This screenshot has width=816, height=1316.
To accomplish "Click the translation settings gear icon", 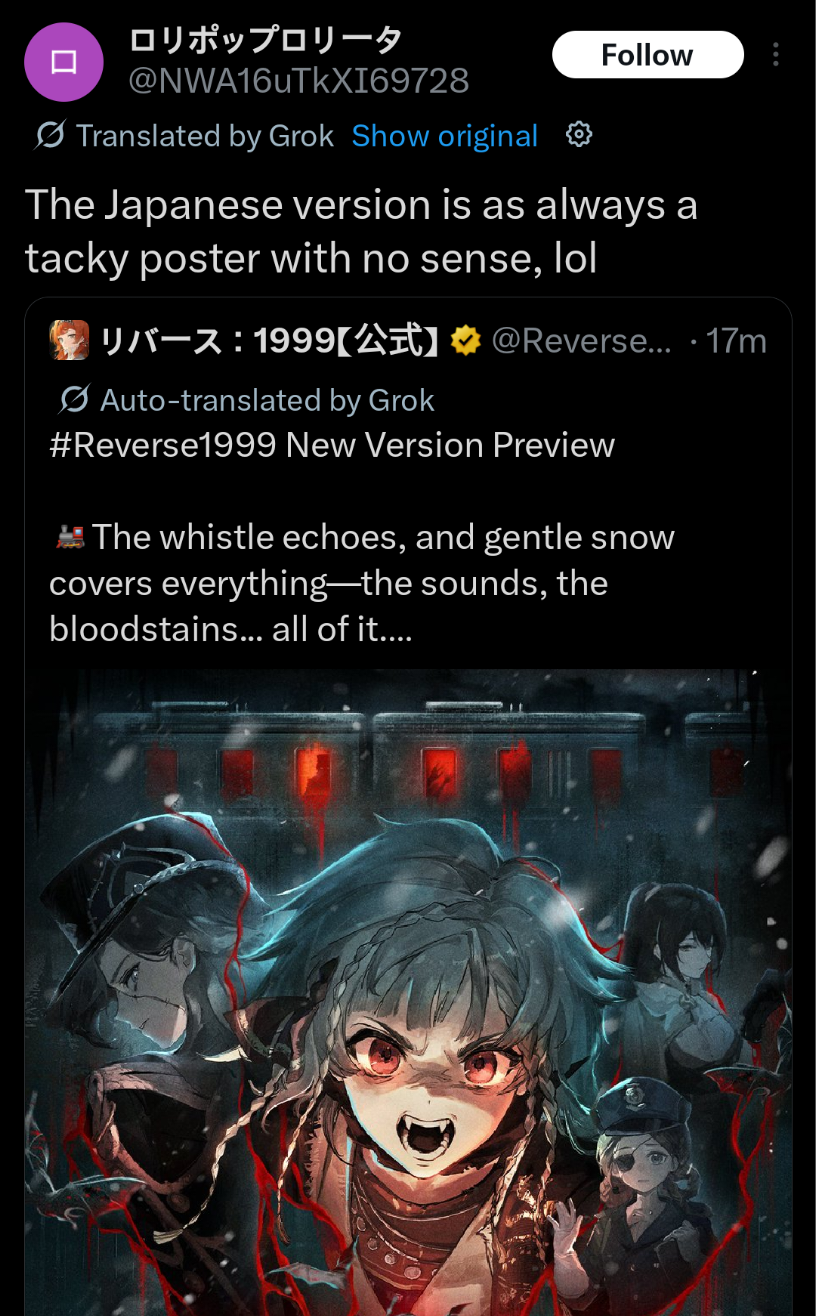I will click(x=579, y=134).
